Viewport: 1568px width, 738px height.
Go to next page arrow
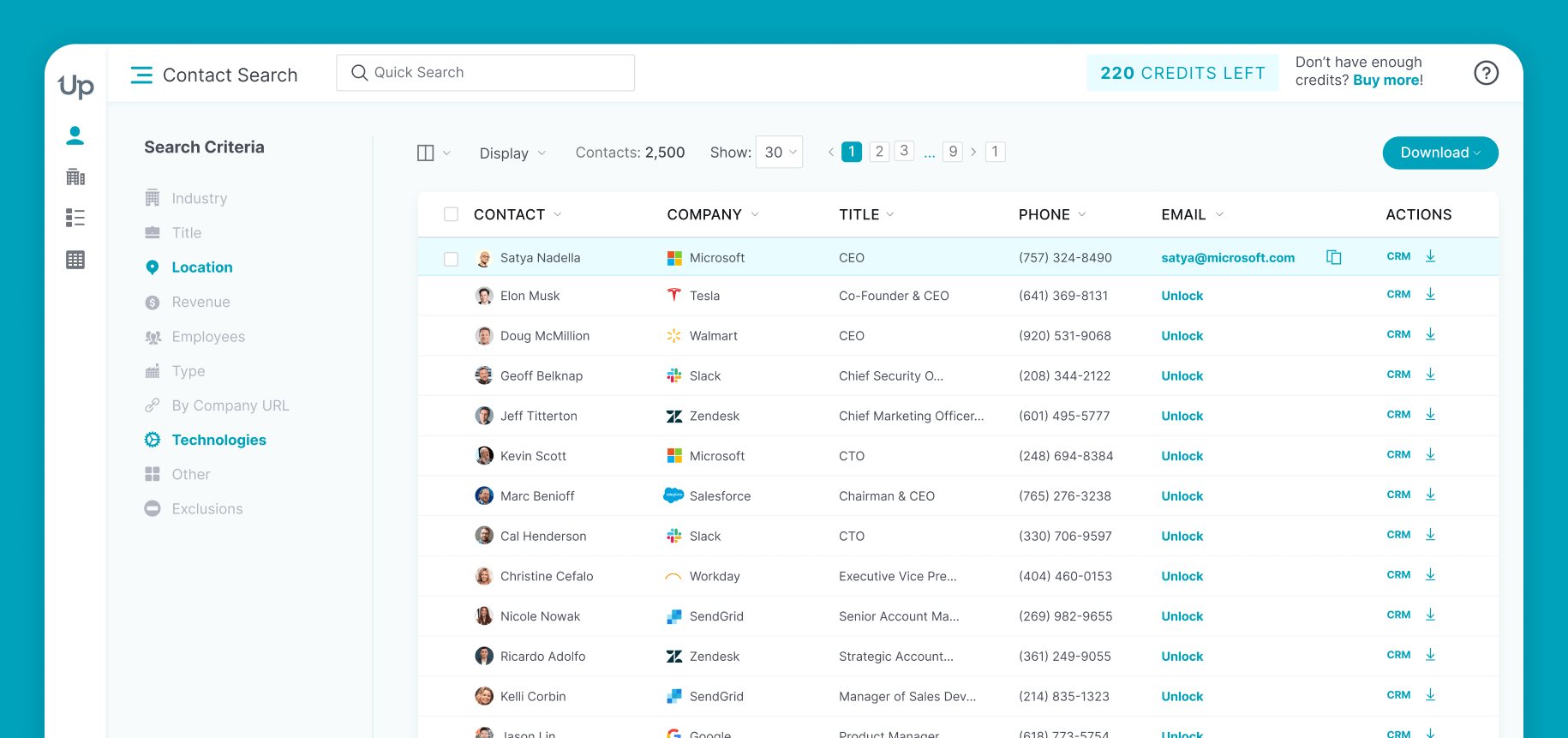click(973, 152)
